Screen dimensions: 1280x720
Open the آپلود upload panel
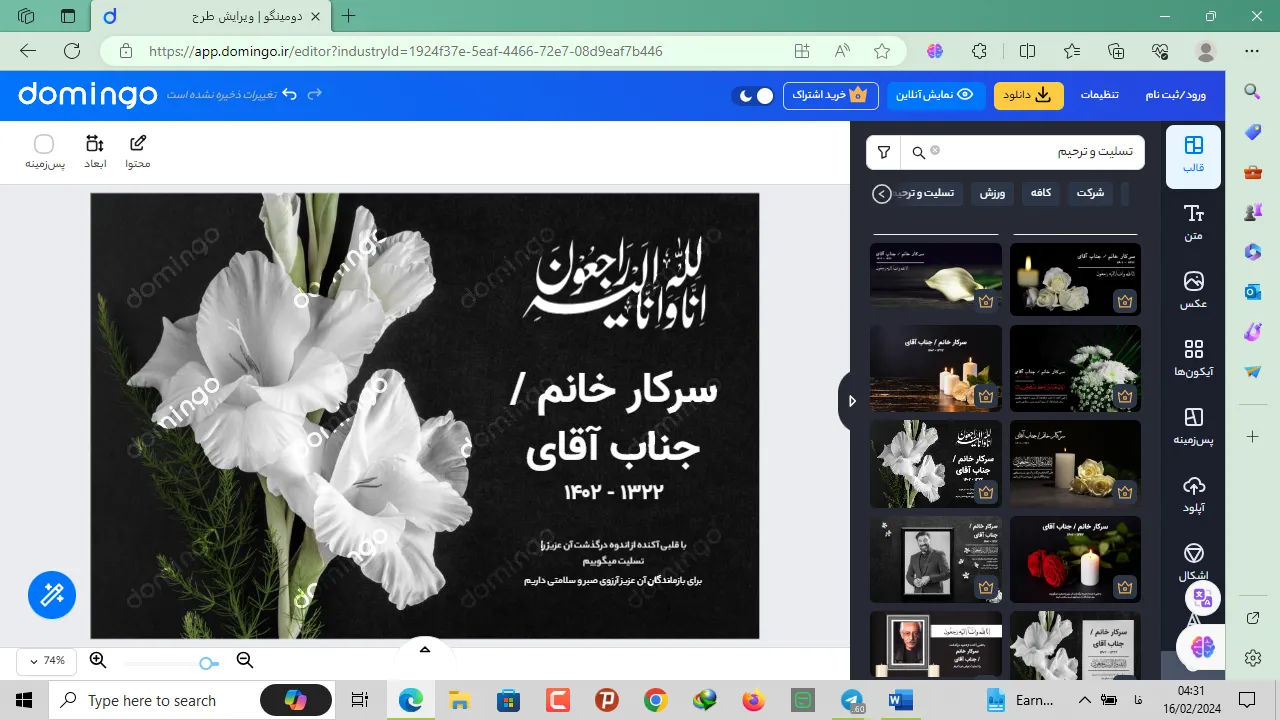(1193, 494)
